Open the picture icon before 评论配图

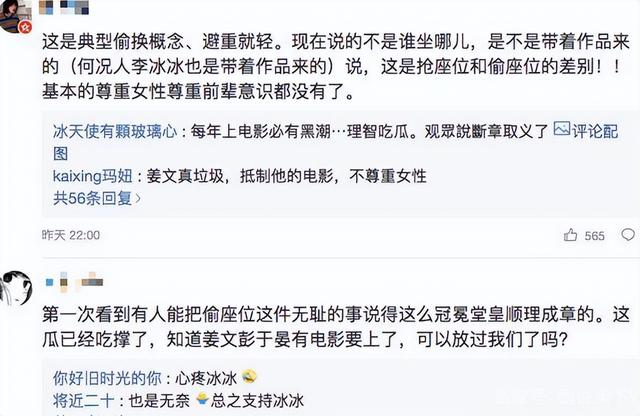tap(562, 129)
